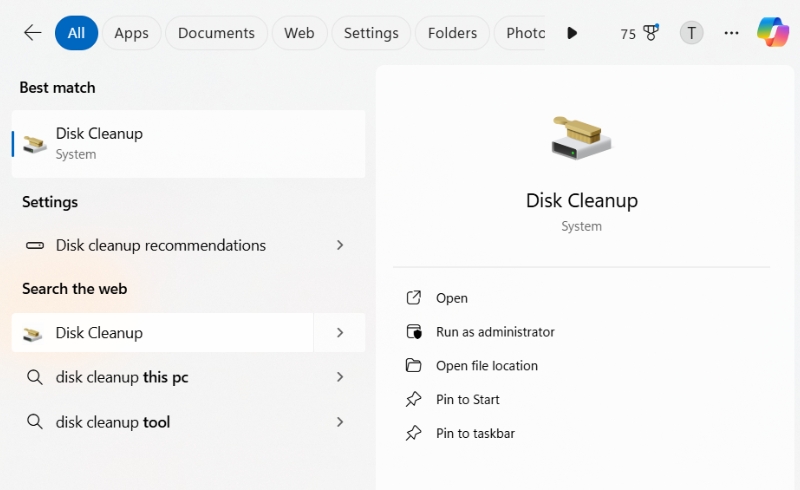
Task: Click the Search the web heading
Action: (x=74, y=289)
